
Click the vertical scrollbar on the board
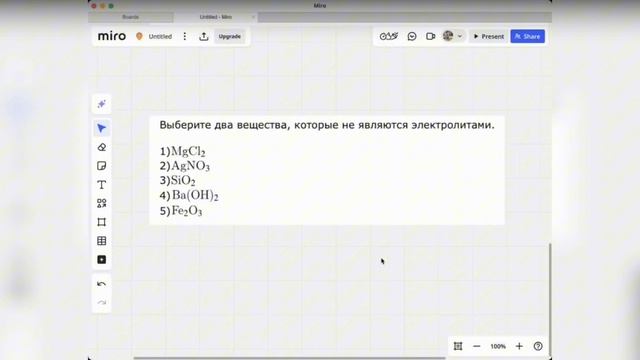click(x=550, y=300)
